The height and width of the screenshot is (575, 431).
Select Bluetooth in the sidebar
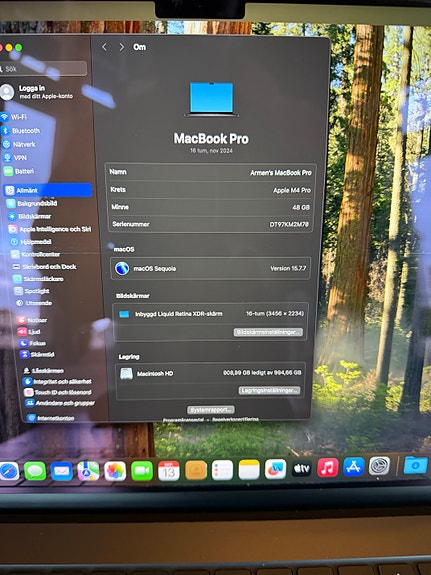(21, 131)
